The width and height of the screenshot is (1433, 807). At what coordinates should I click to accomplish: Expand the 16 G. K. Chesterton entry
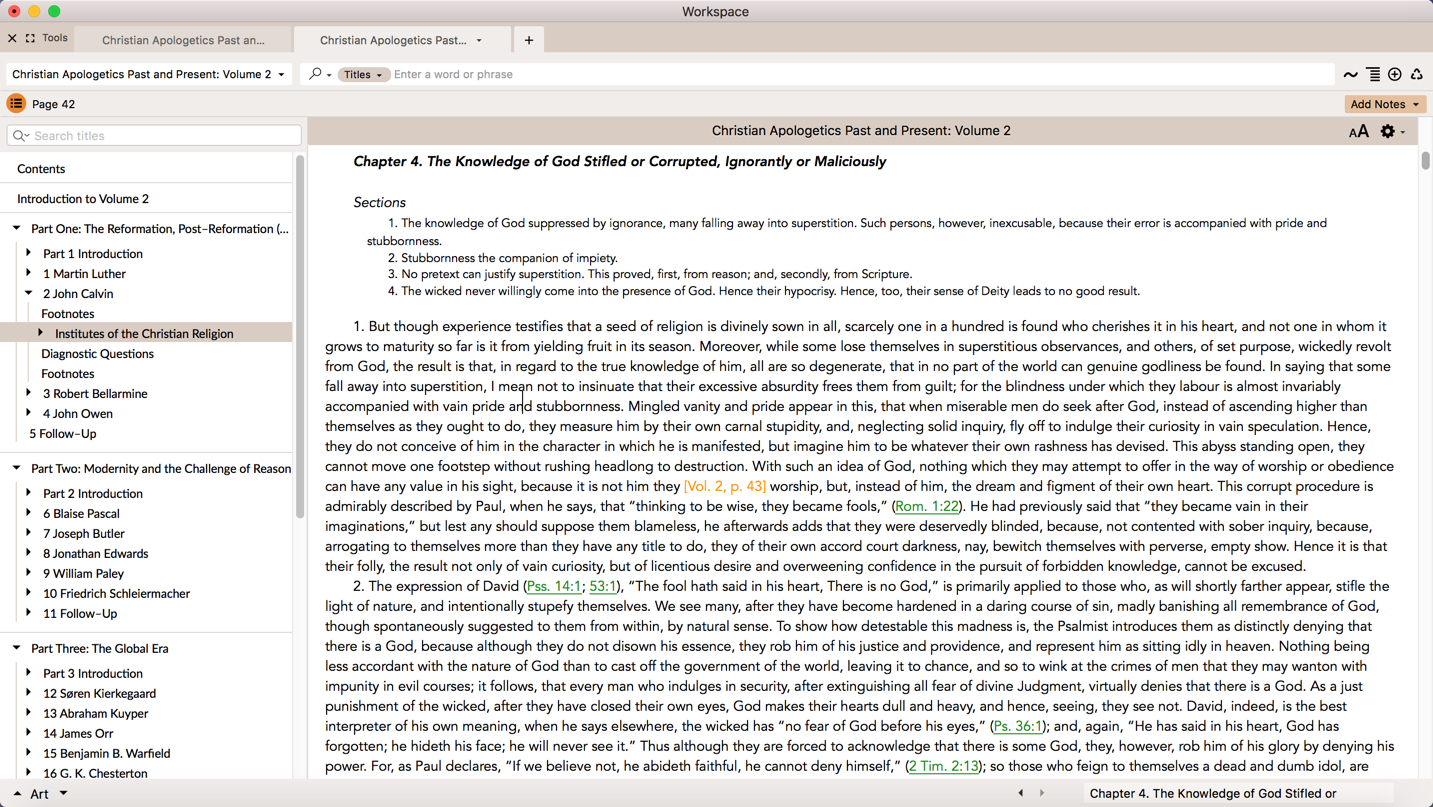click(x=29, y=773)
